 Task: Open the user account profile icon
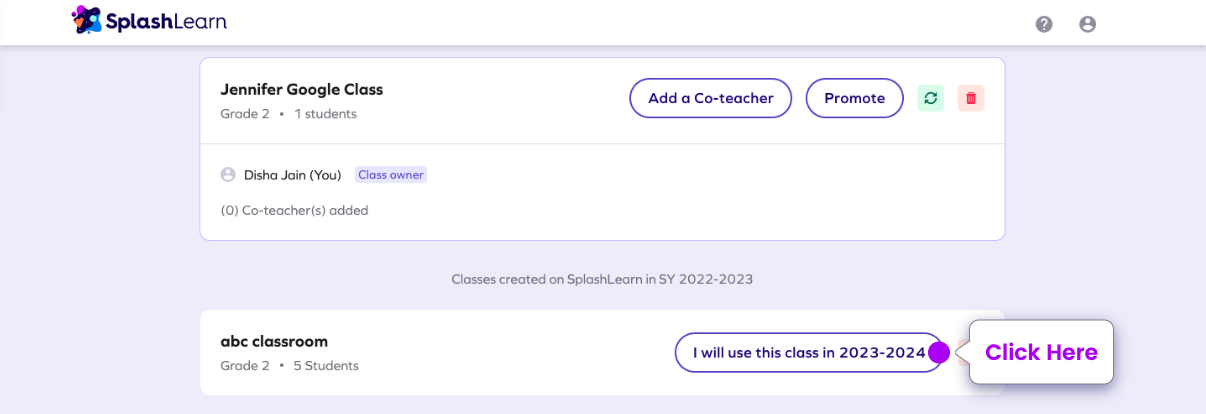(x=1088, y=24)
